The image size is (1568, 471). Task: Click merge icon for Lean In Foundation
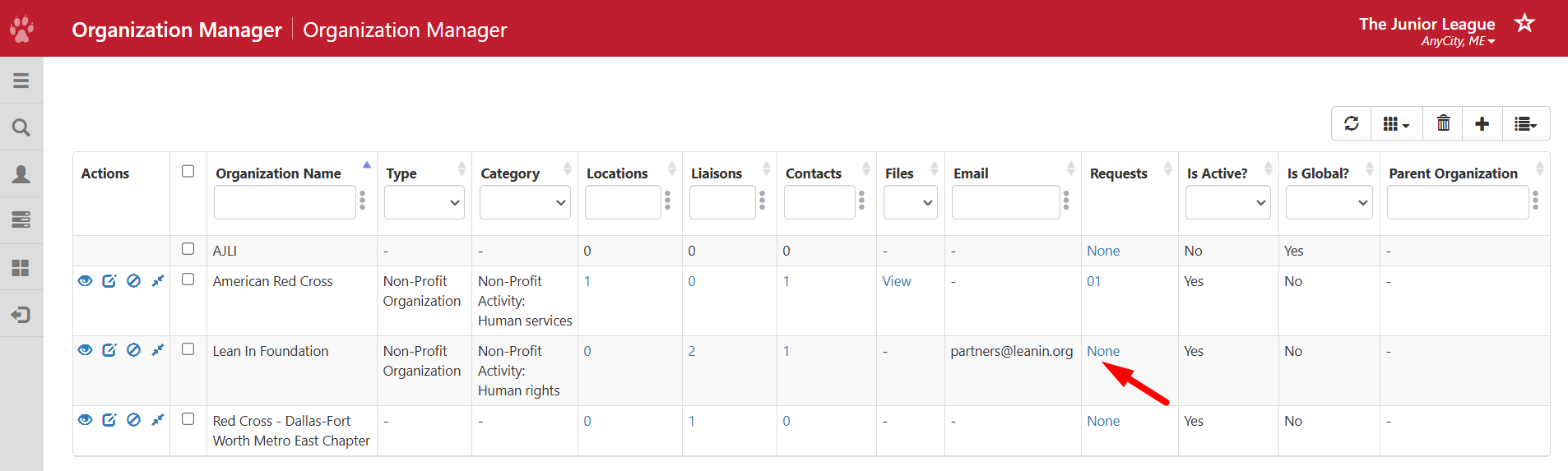pyautogui.click(x=158, y=350)
